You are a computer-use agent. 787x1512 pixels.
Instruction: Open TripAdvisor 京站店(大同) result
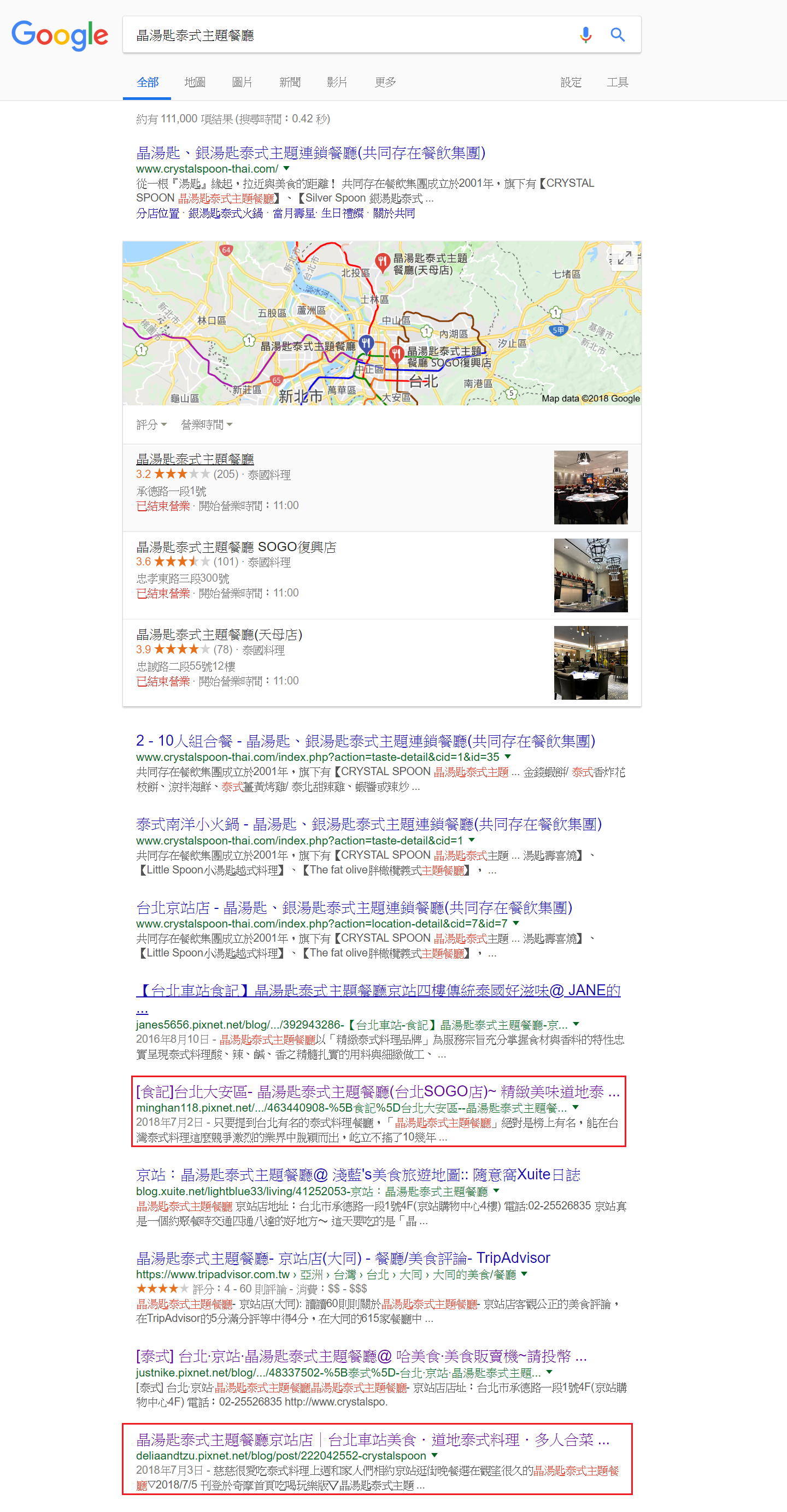[343, 1259]
